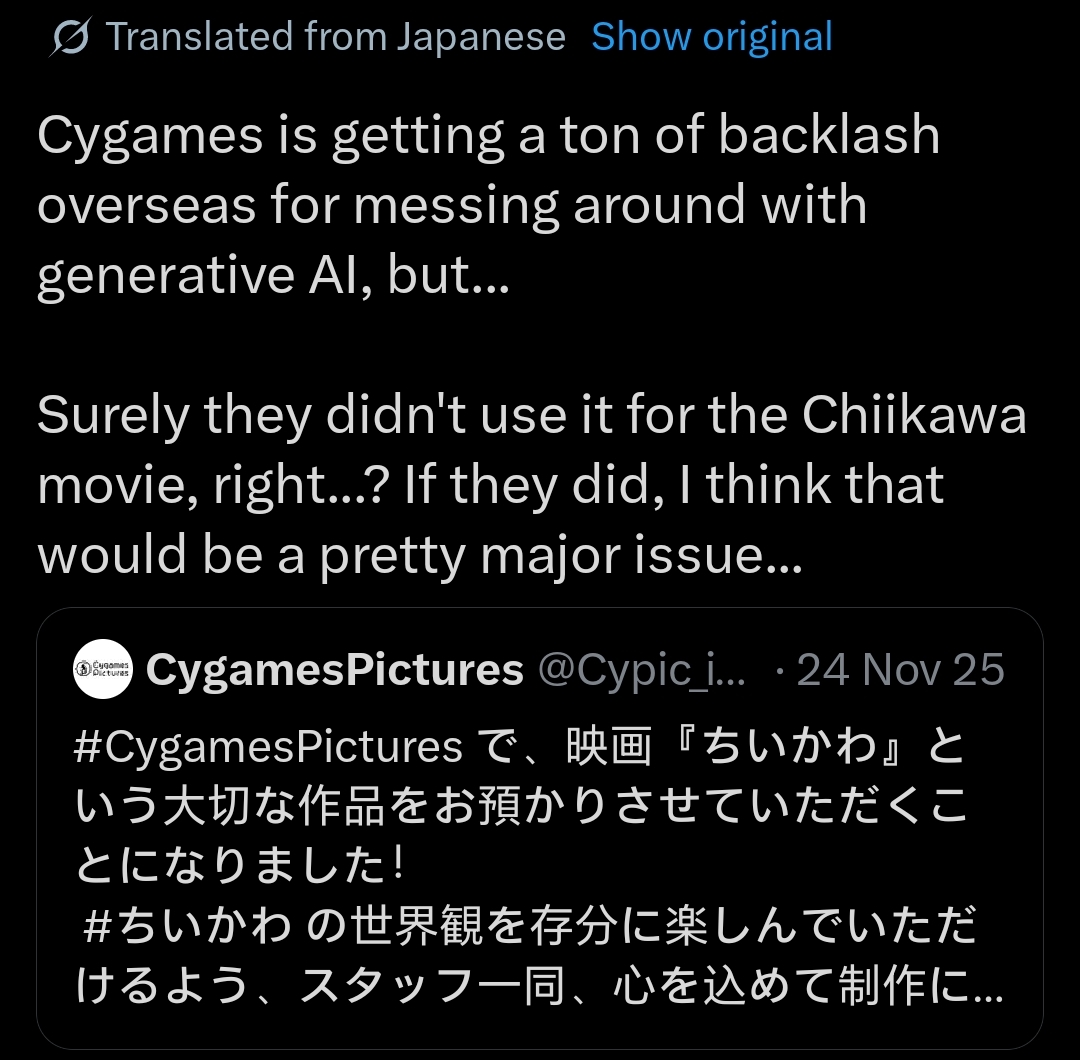Click the Grok translation icon

69,37
